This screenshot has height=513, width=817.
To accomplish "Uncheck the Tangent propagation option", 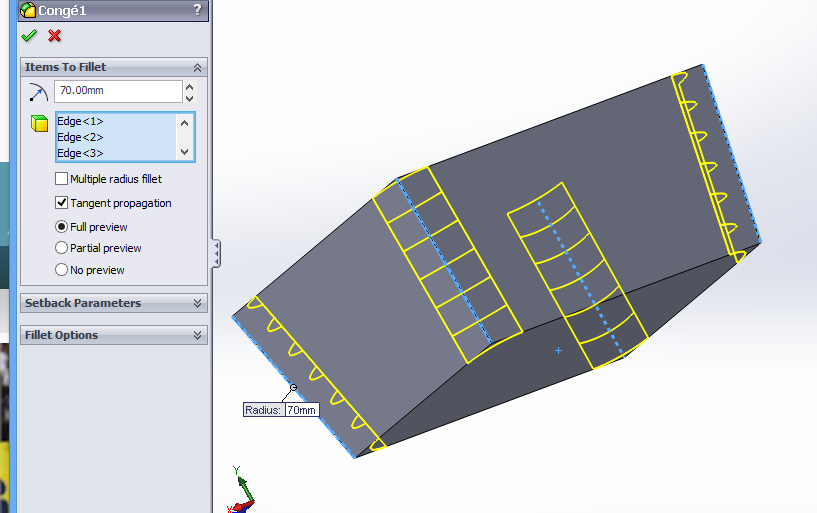I will click(62, 203).
